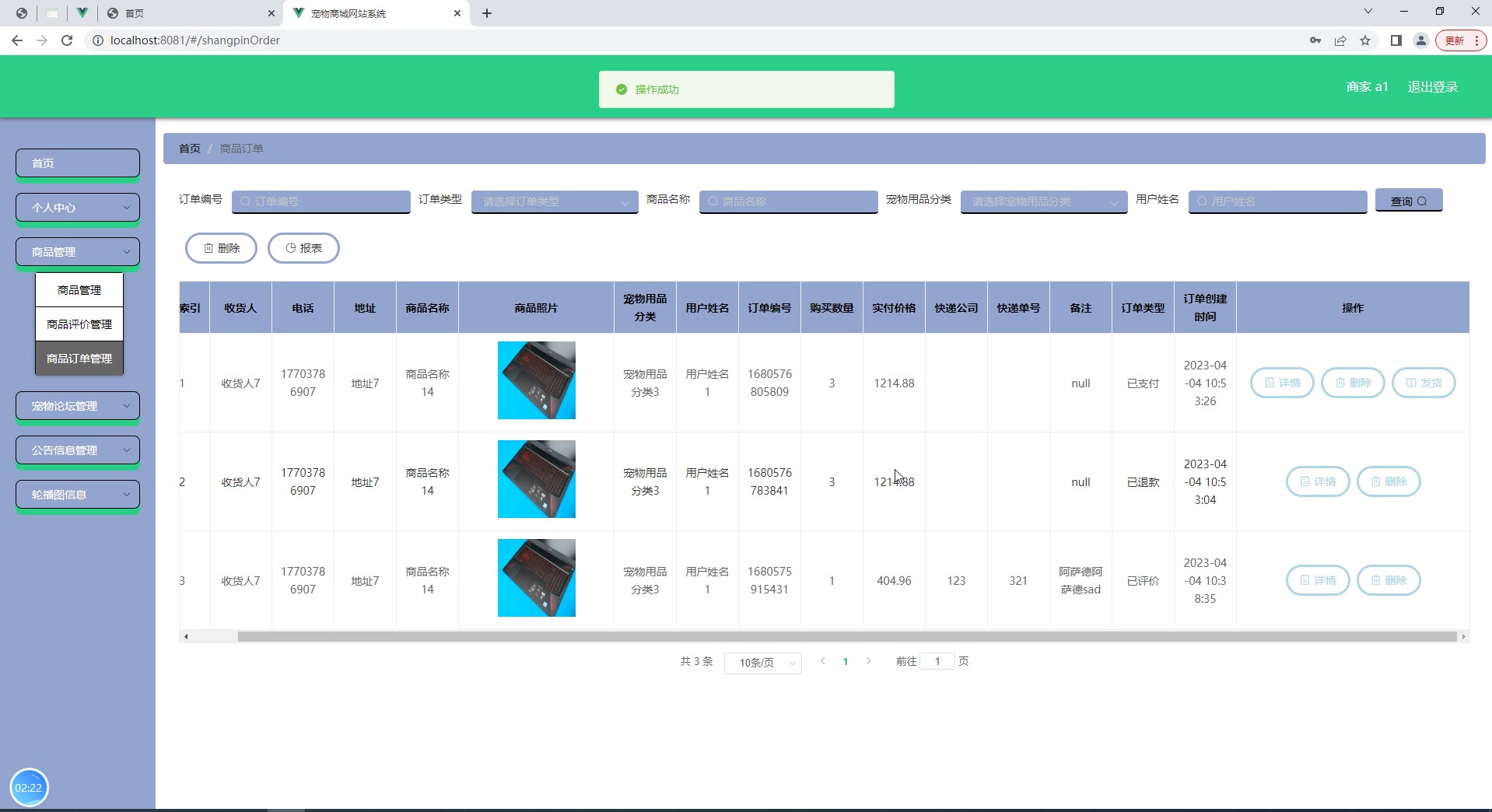This screenshot has width=1492, height=812.
Task: Focus the 前往 page jump input
Action: (x=937, y=661)
